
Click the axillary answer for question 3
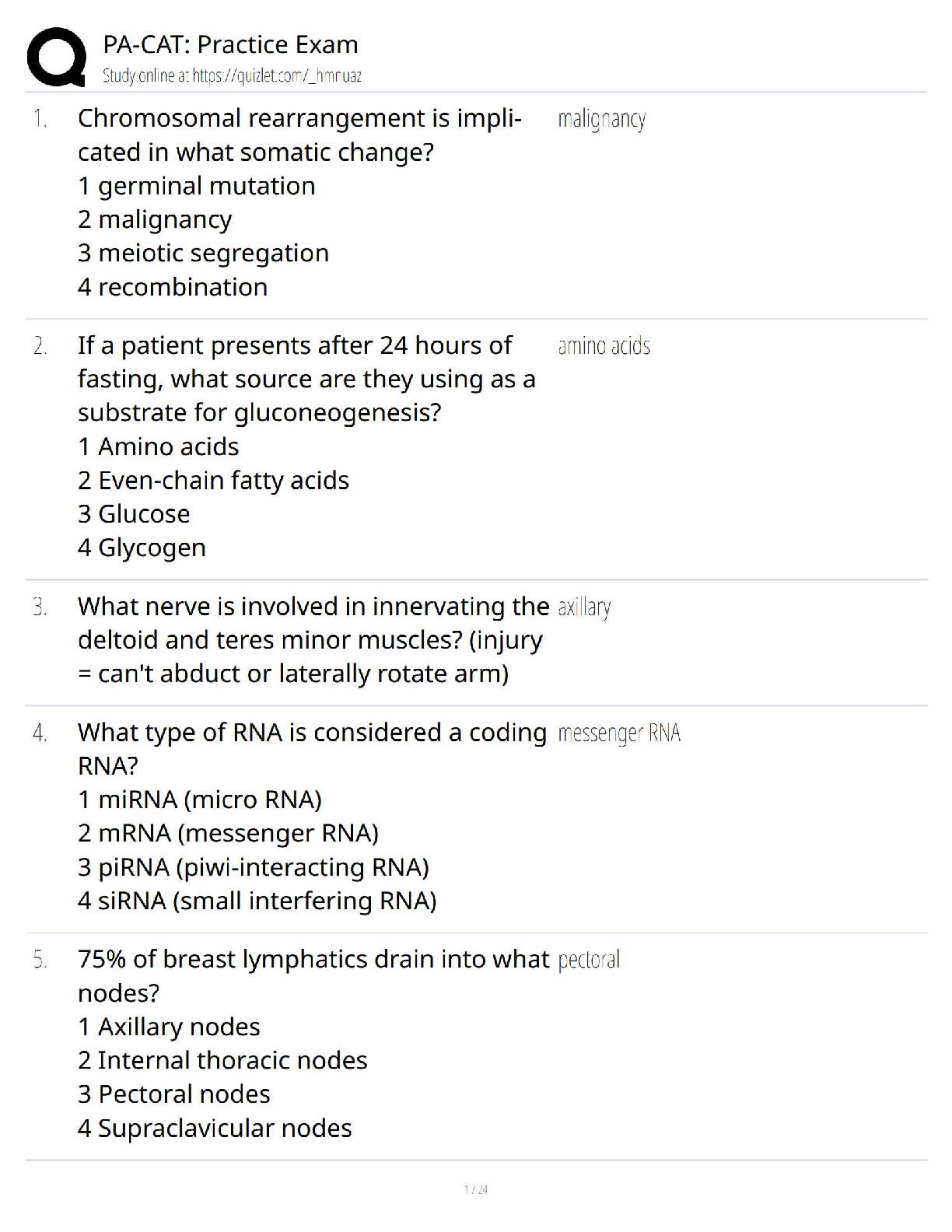584,607
